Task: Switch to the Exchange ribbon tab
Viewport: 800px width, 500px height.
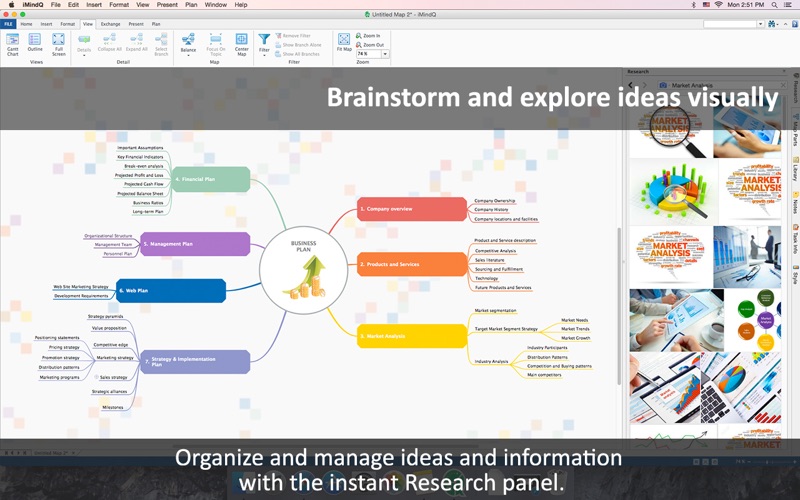Action: pyautogui.click(x=110, y=24)
